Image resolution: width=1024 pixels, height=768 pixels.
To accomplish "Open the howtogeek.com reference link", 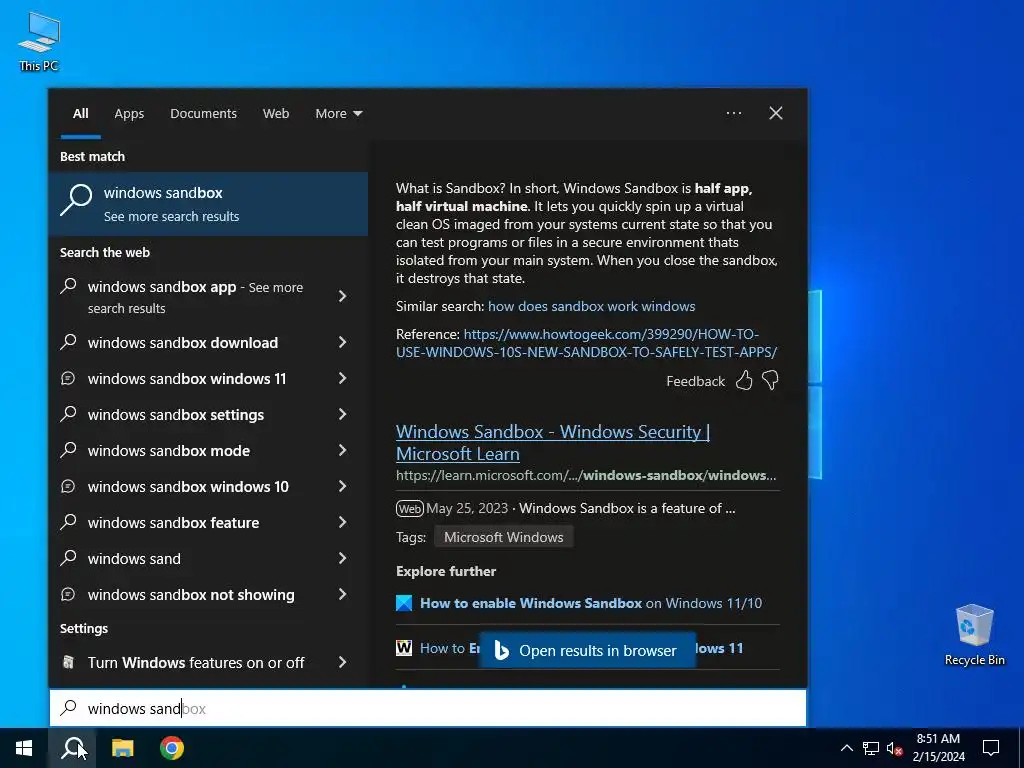I will [x=586, y=343].
